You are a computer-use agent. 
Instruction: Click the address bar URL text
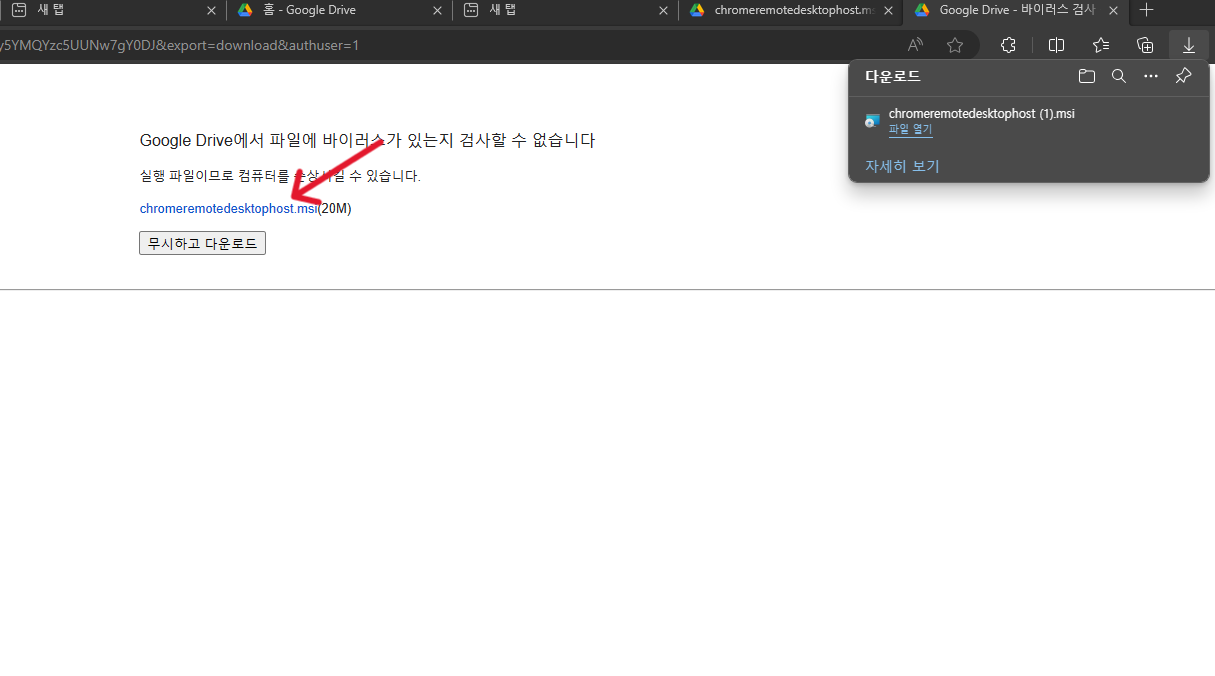180,45
